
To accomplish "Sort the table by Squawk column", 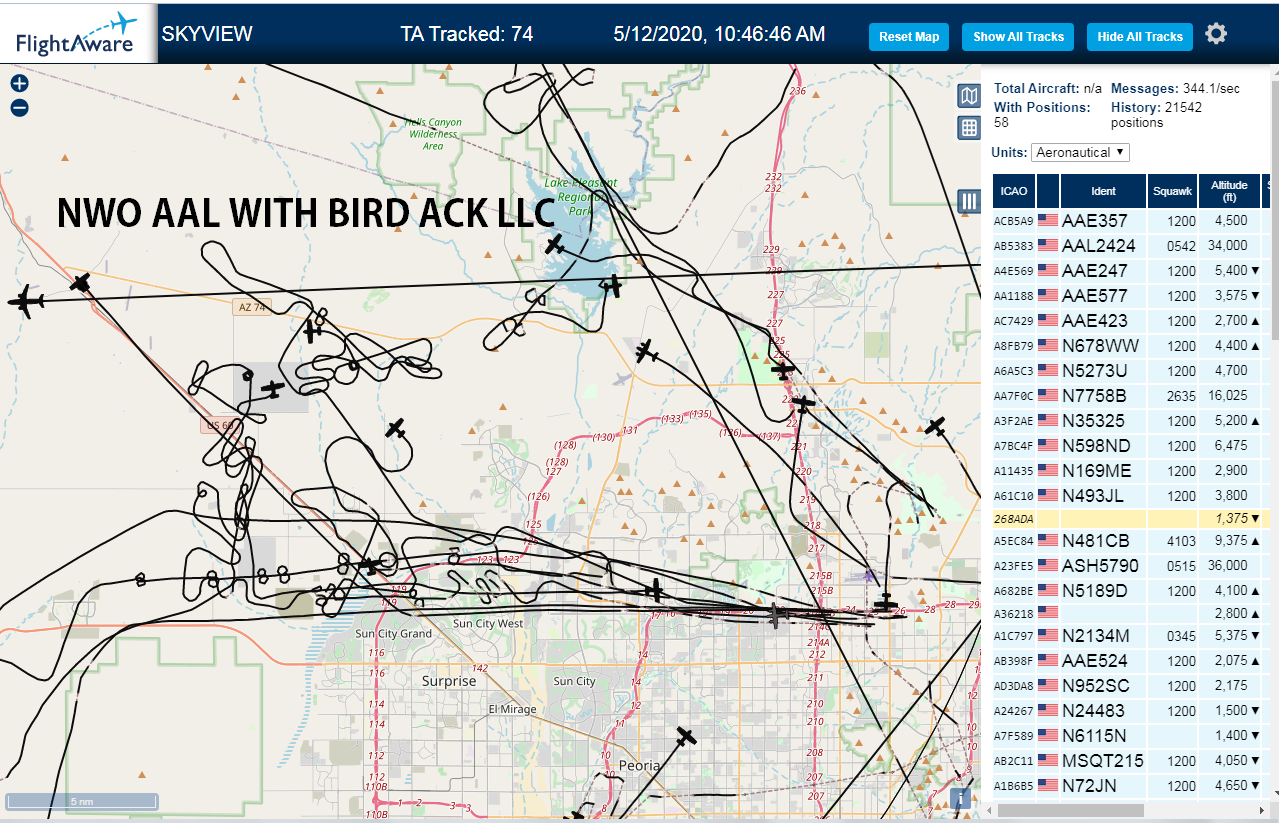I will tap(1172, 190).
